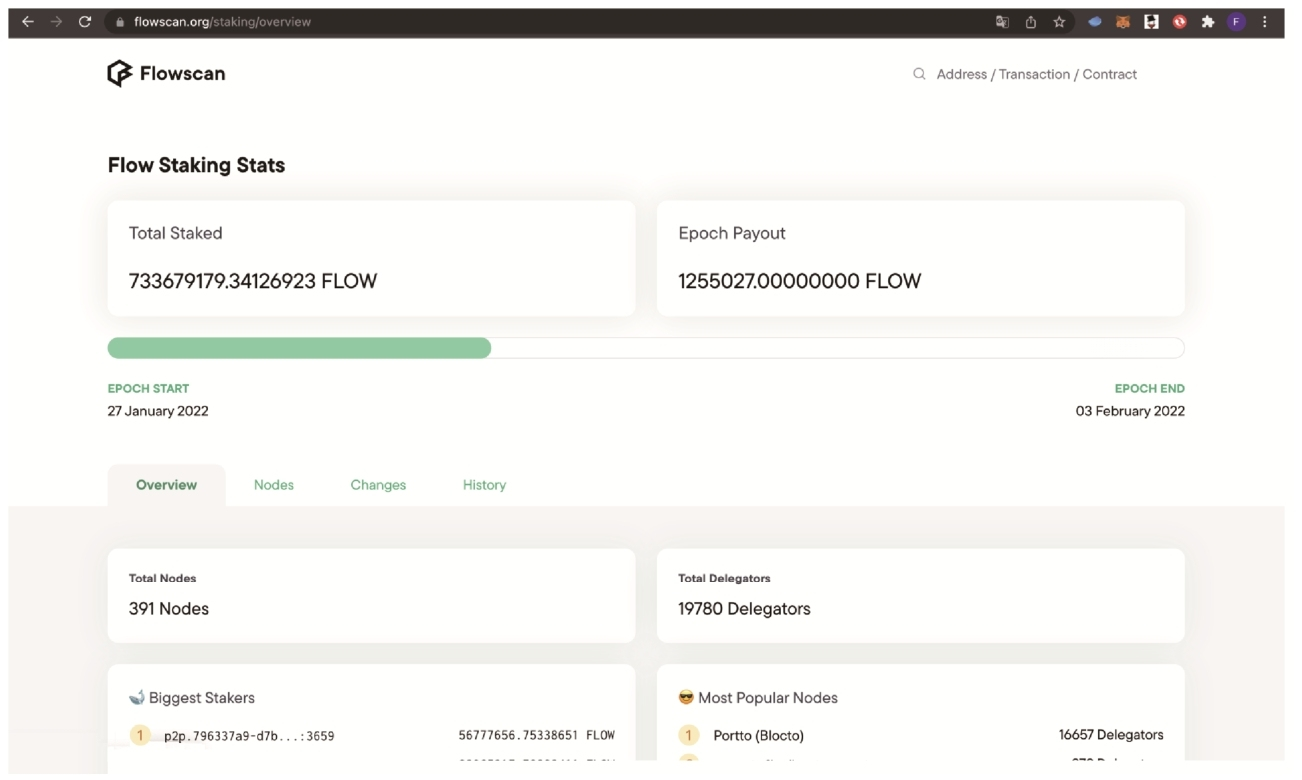Click the Flow Staking Stats heading
Viewport: 1302px width, 780px height.
click(196, 166)
